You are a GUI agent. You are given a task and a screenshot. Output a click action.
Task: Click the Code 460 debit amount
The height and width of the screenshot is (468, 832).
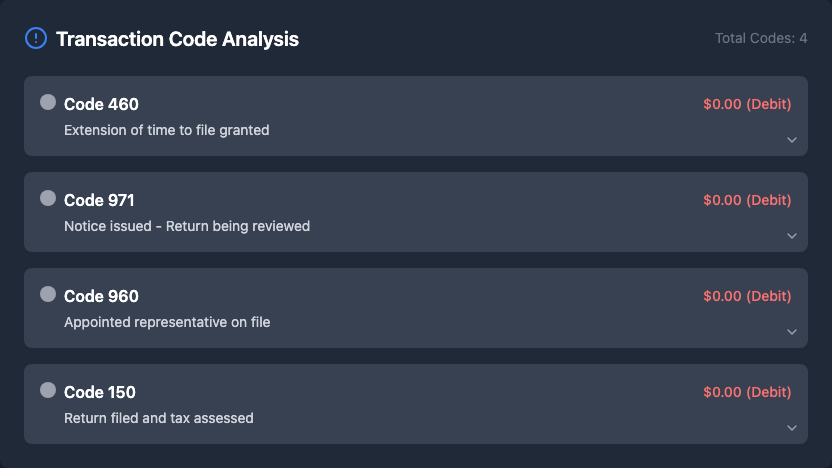[x=747, y=104]
